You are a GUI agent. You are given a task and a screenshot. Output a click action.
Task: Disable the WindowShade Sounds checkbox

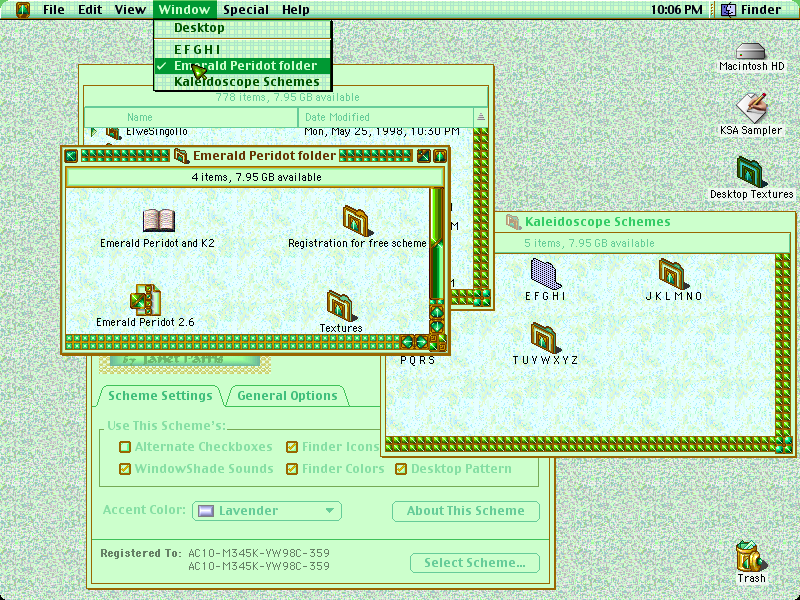click(124, 468)
